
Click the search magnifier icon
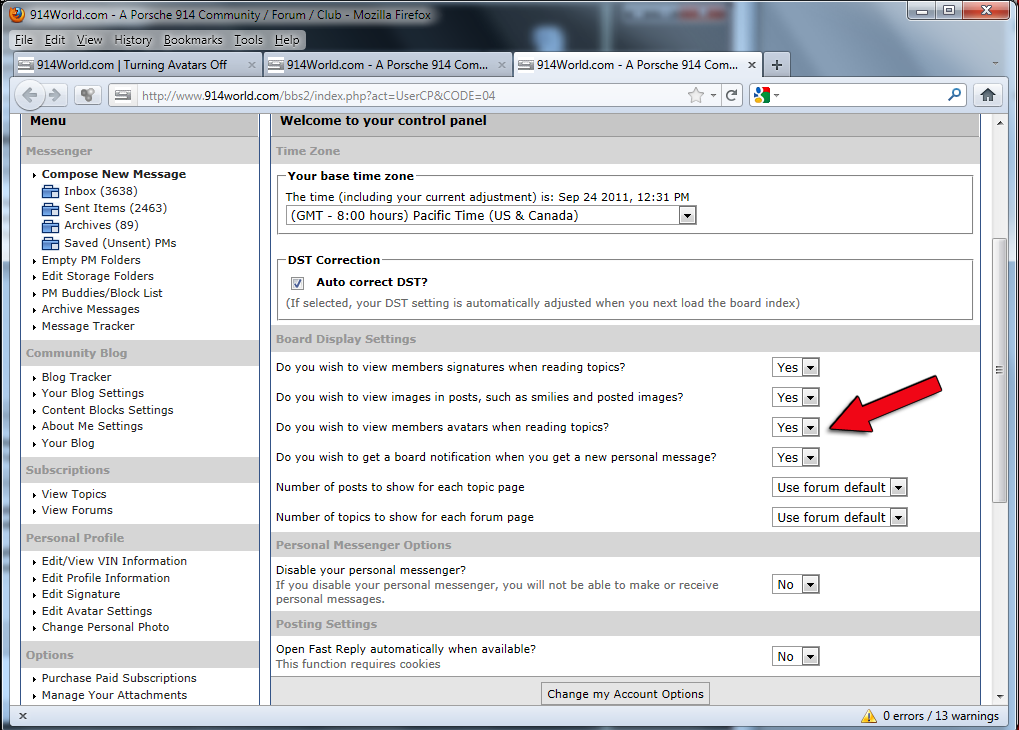coord(954,95)
